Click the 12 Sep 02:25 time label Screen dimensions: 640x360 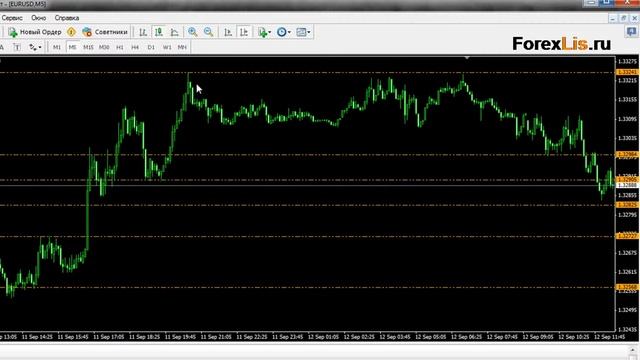[x=359, y=337]
